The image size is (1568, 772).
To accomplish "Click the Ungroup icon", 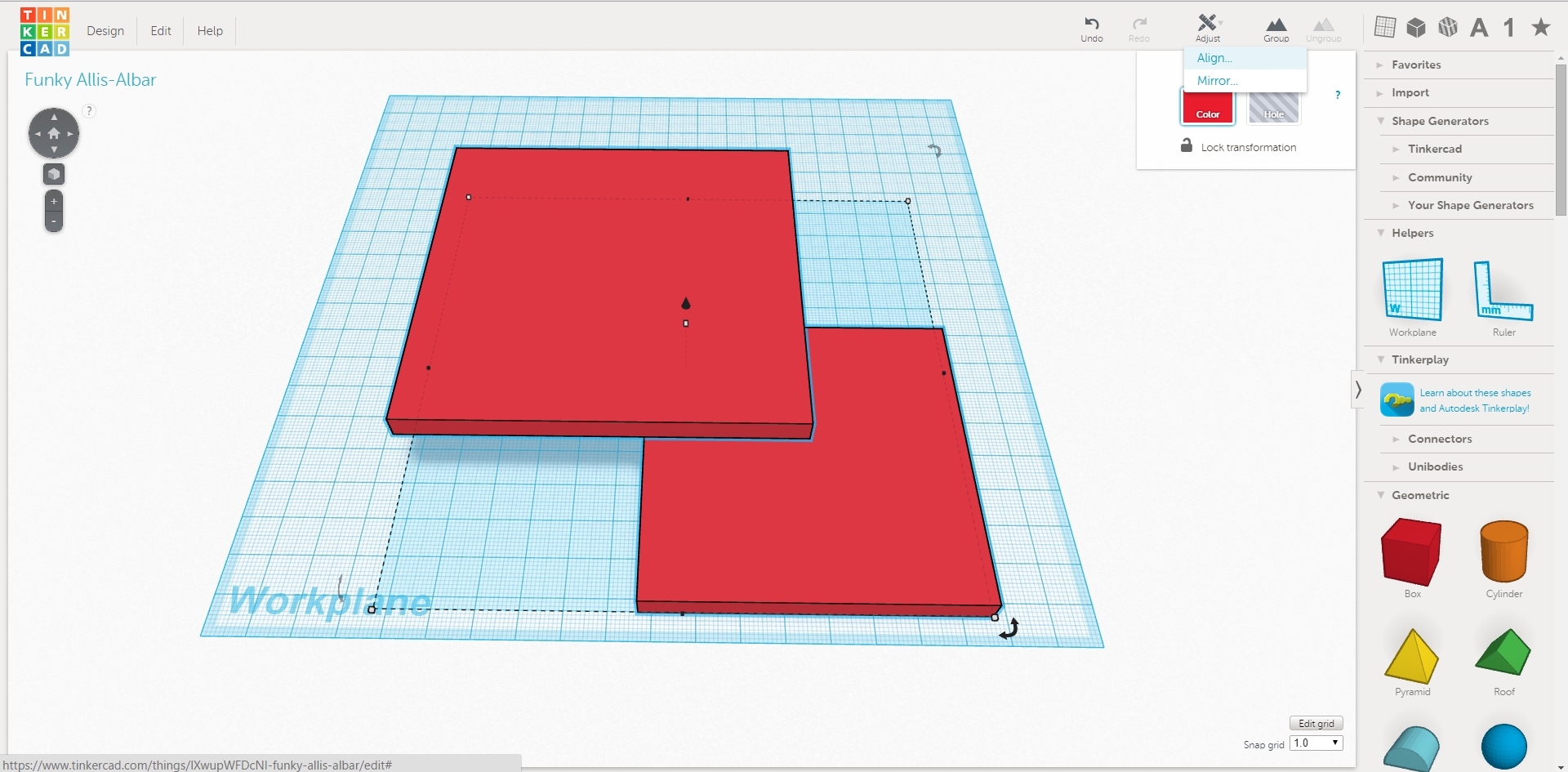I will 1323,29.
